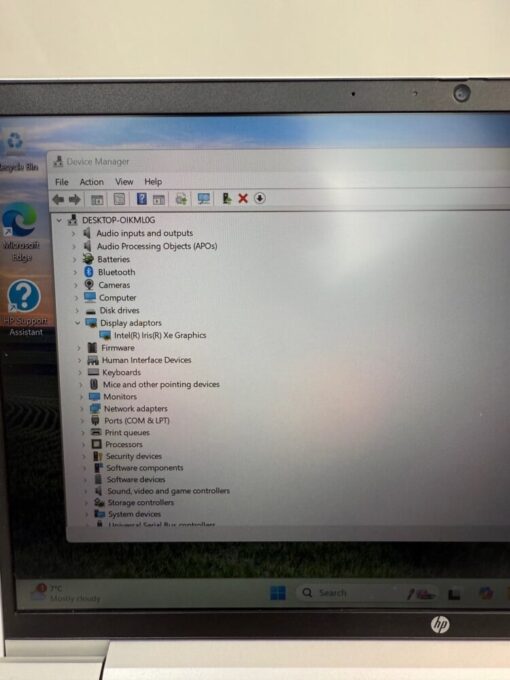Viewport: 510px width, 680px height.
Task: Expand the Batteries category
Action: (75, 259)
